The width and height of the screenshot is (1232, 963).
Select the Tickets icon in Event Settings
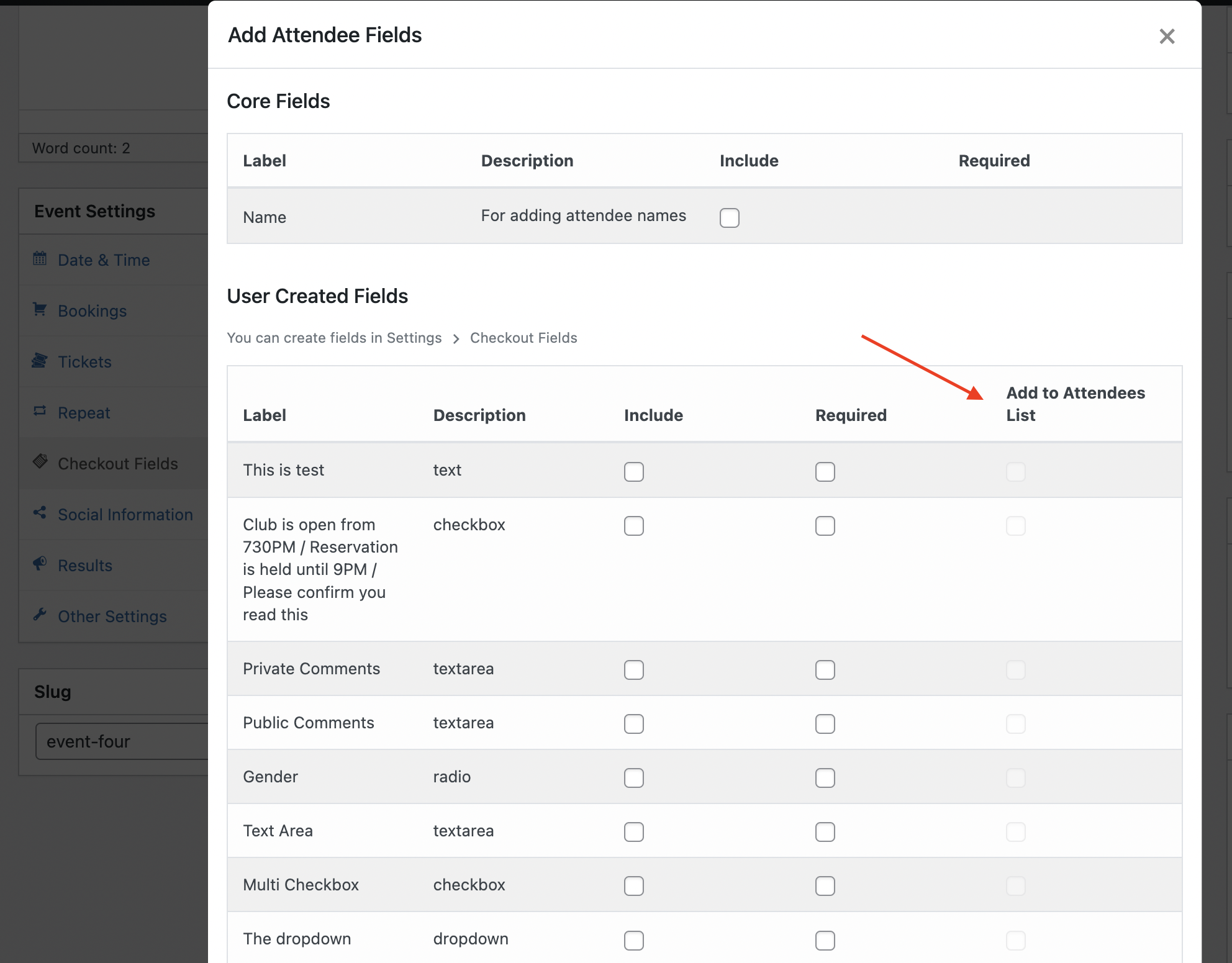click(39, 361)
